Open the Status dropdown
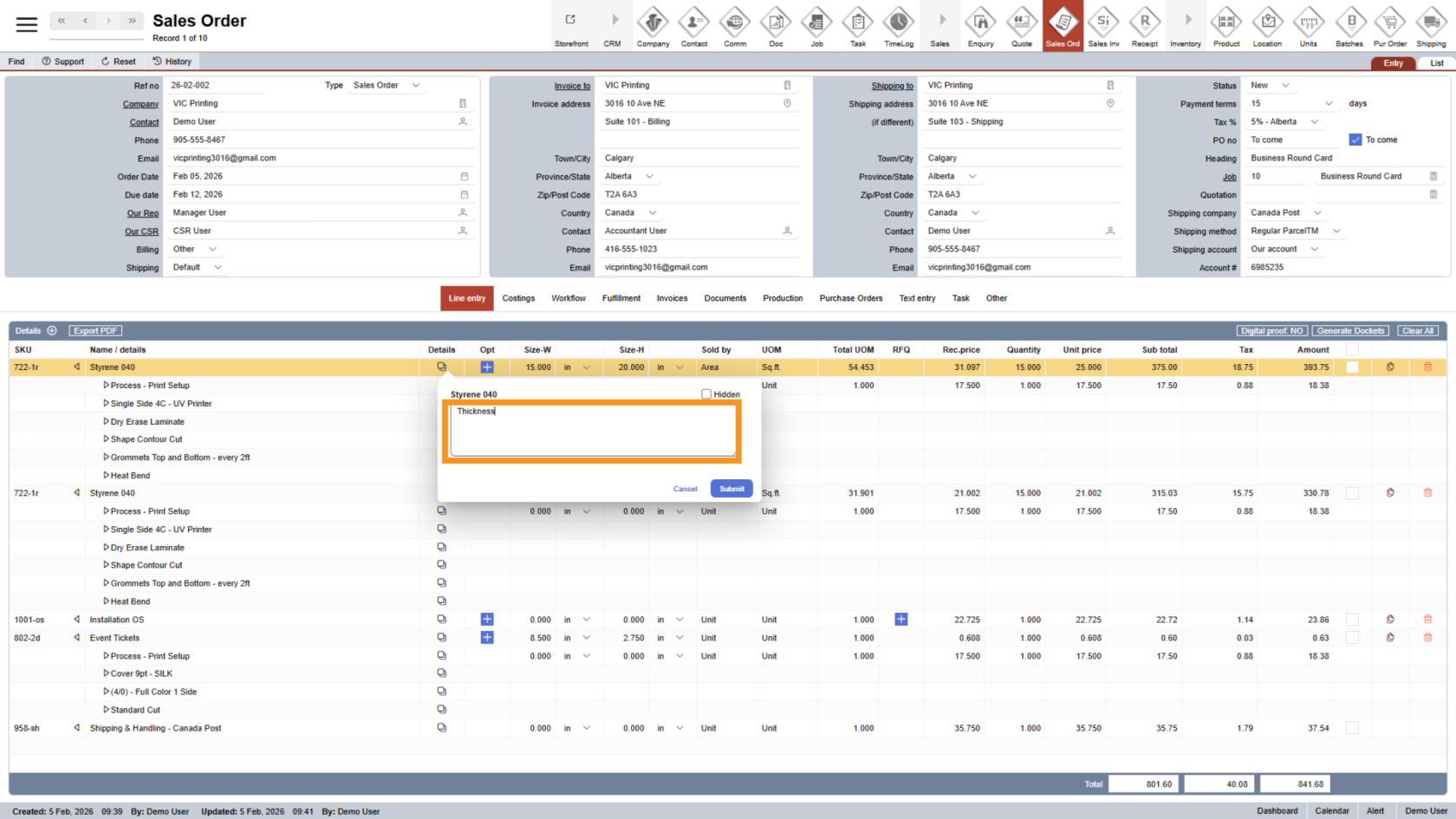The image size is (1456, 819). 1285,86
